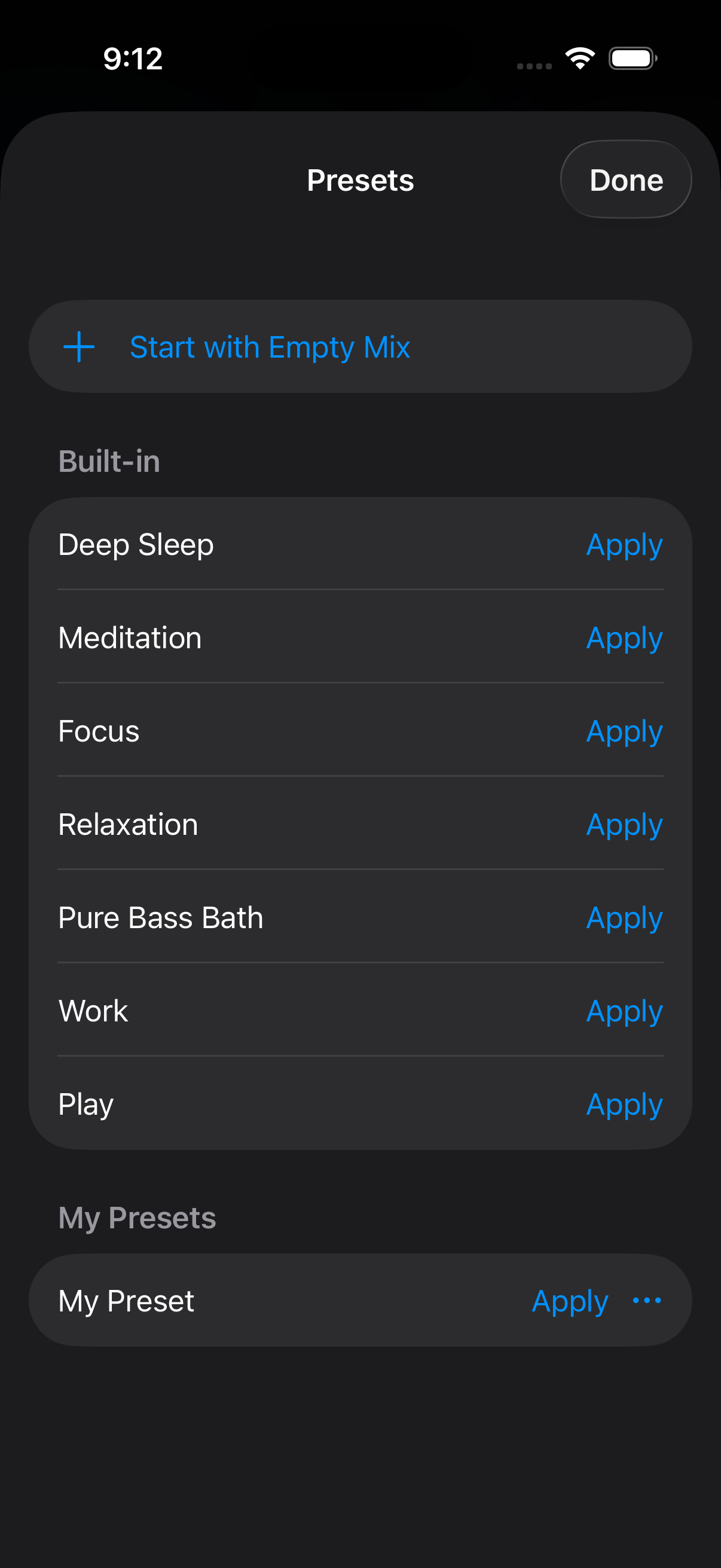721x1568 pixels.
Task: Apply the Work preset
Action: [x=624, y=1011]
